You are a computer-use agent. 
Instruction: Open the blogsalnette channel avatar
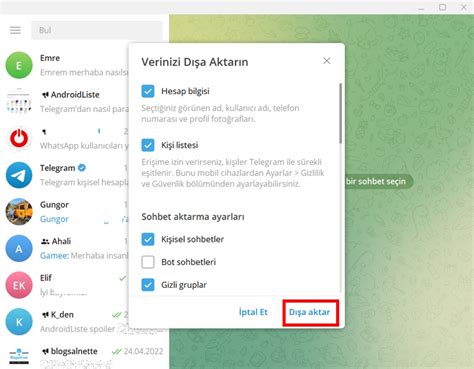click(x=19, y=356)
